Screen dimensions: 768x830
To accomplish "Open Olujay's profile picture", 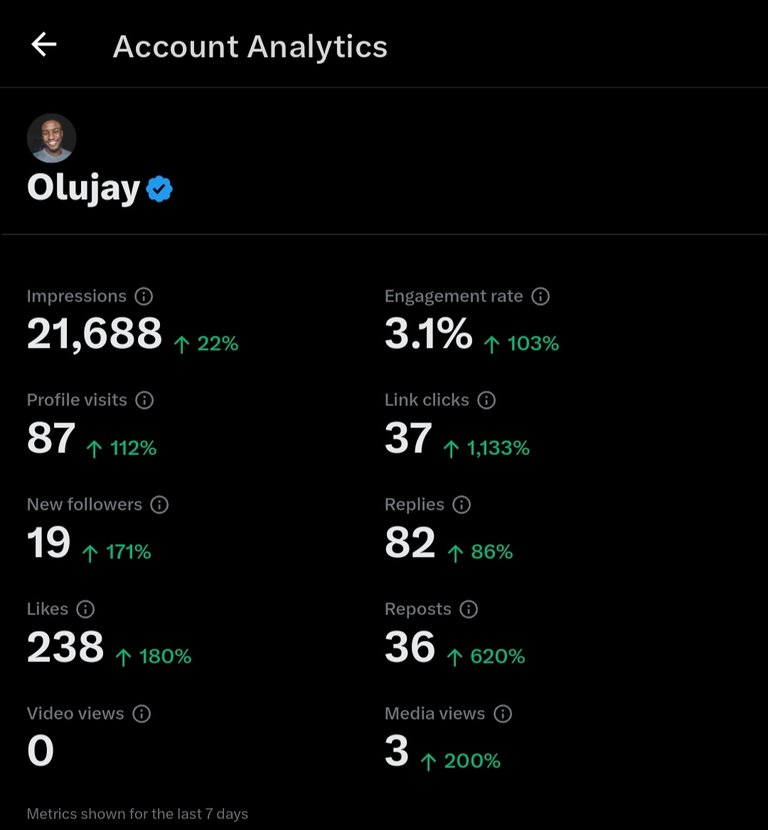I will pos(51,138).
